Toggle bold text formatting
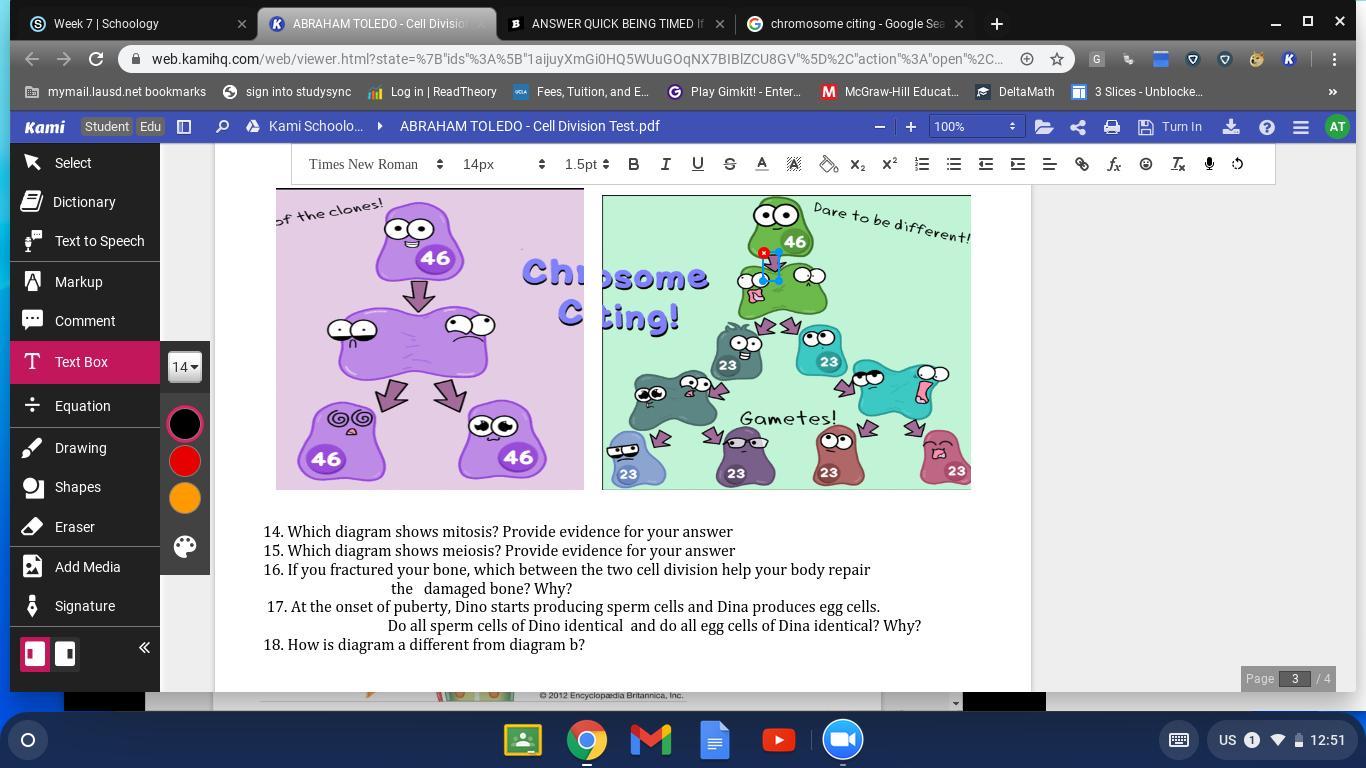Viewport: 1366px width, 768px height. tap(633, 164)
